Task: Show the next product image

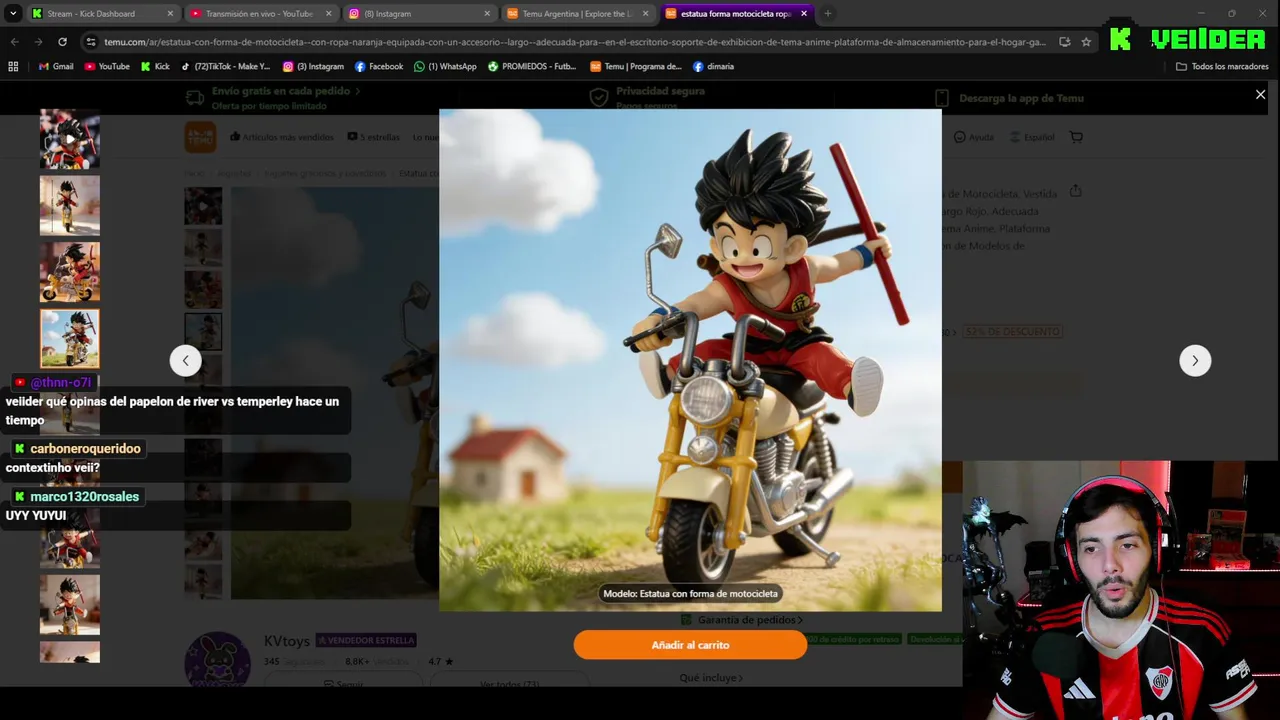Action: pos(1195,361)
